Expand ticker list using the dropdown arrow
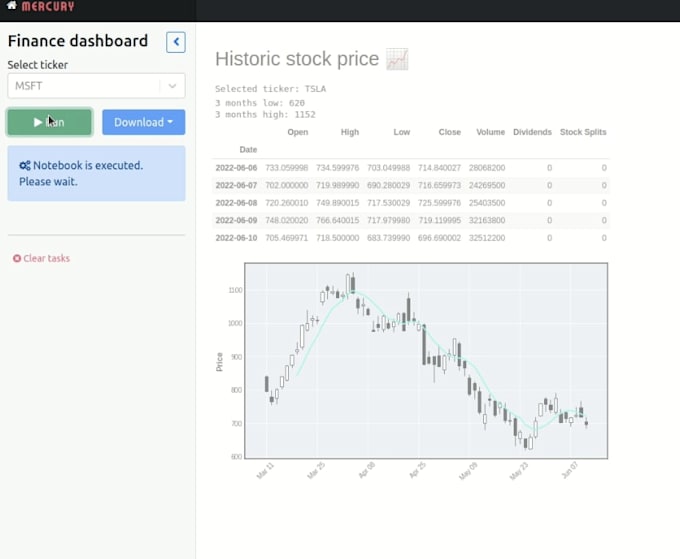This screenshot has width=680, height=559. click(x=172, y=86)
